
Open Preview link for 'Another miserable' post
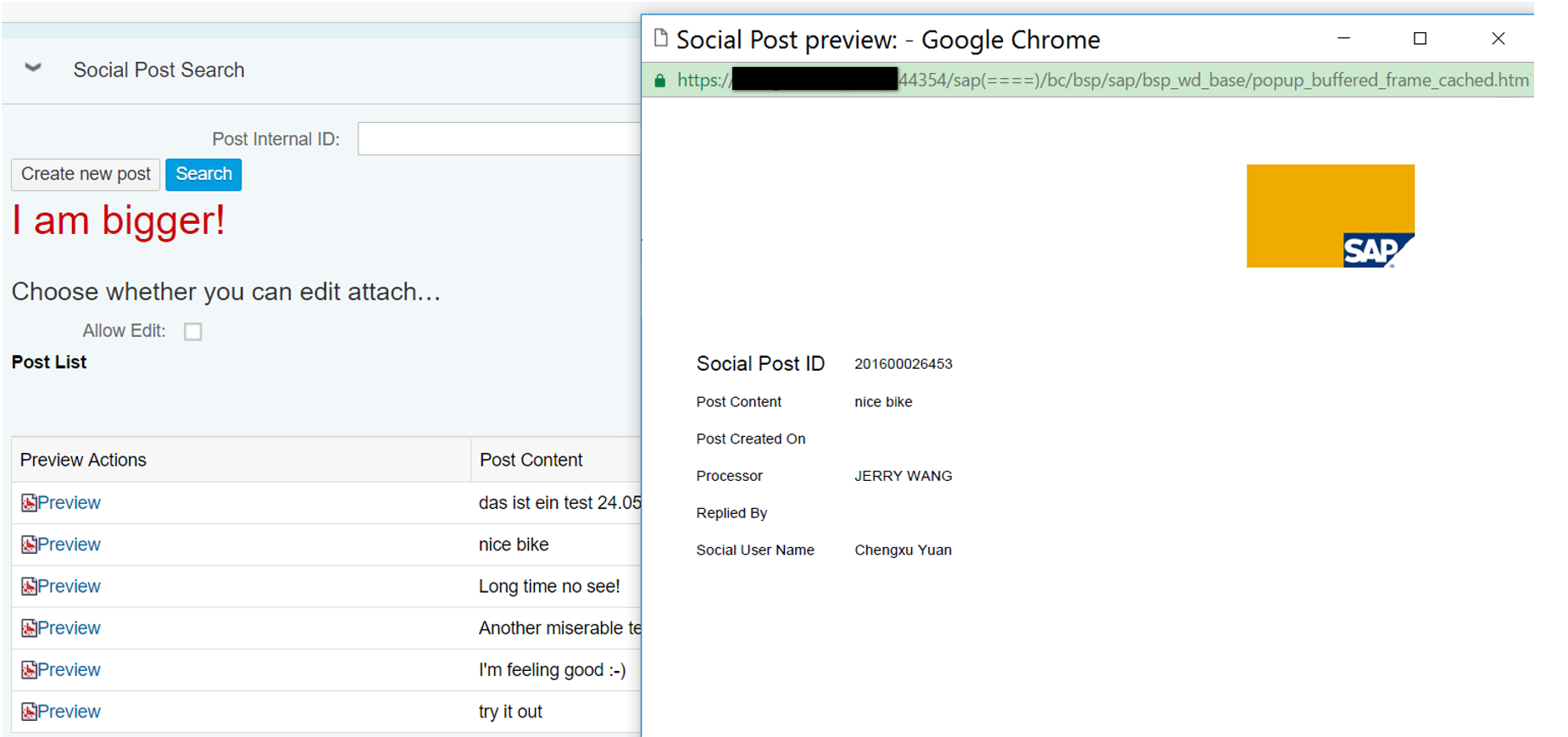[69, 628]
